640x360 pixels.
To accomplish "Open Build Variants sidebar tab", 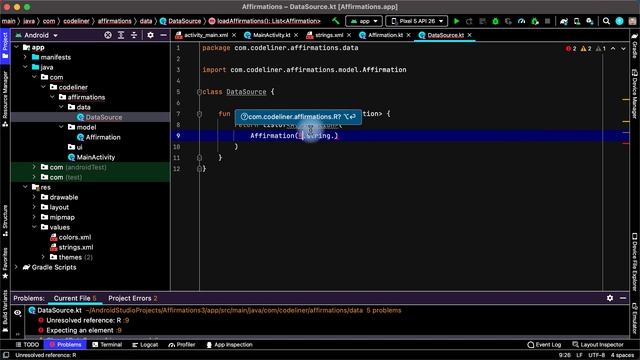I will pos(5,310).
